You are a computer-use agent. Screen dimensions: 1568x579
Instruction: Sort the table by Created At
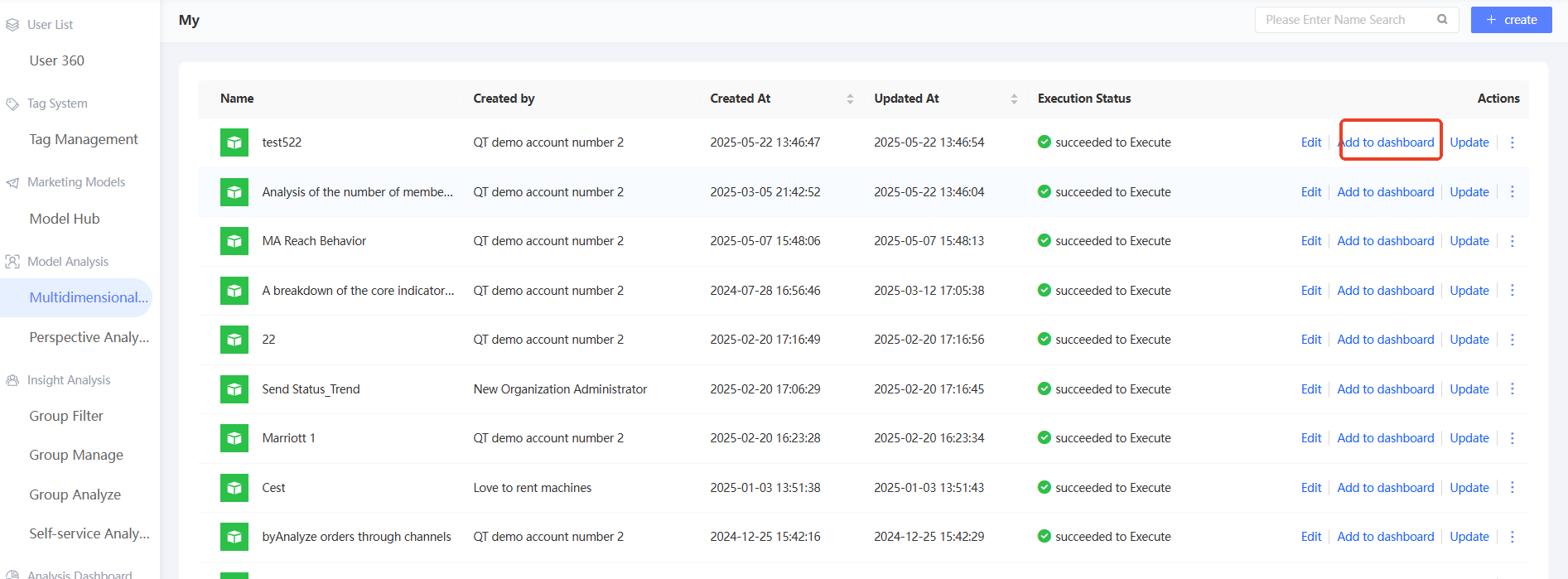850,99
